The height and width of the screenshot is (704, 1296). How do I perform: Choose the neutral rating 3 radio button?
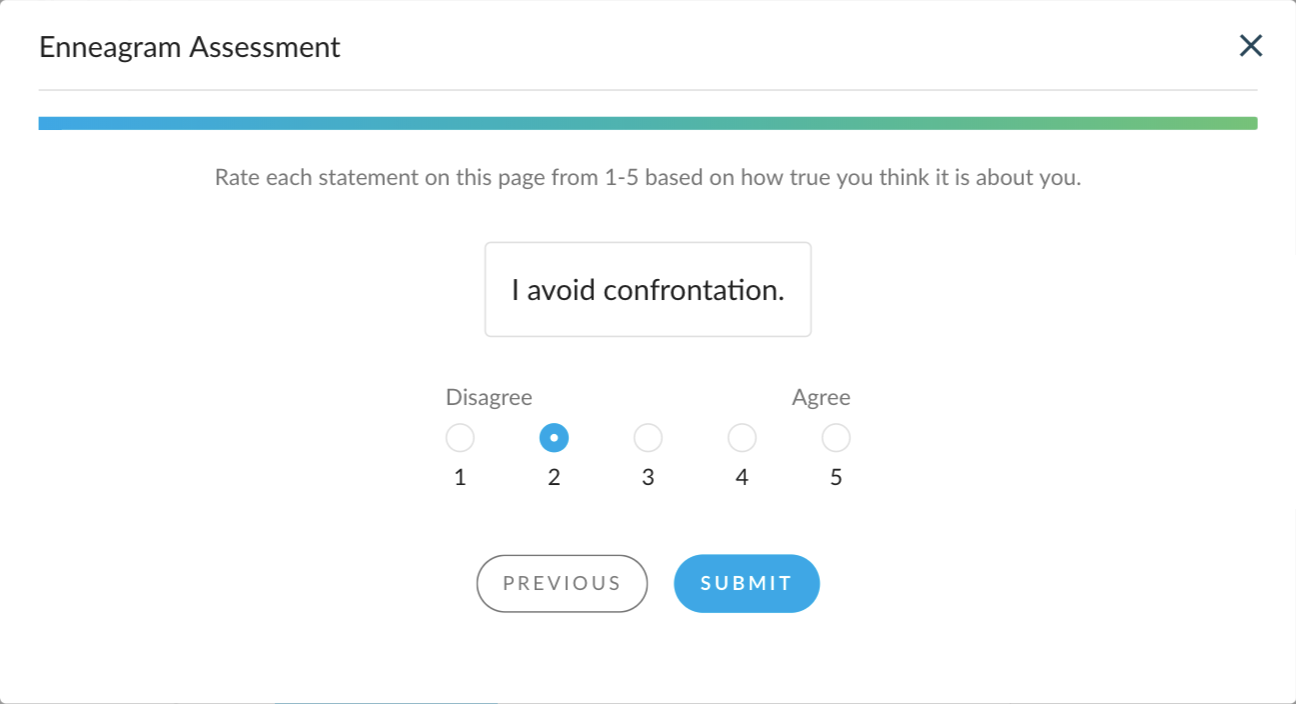(x=648, y=438)
